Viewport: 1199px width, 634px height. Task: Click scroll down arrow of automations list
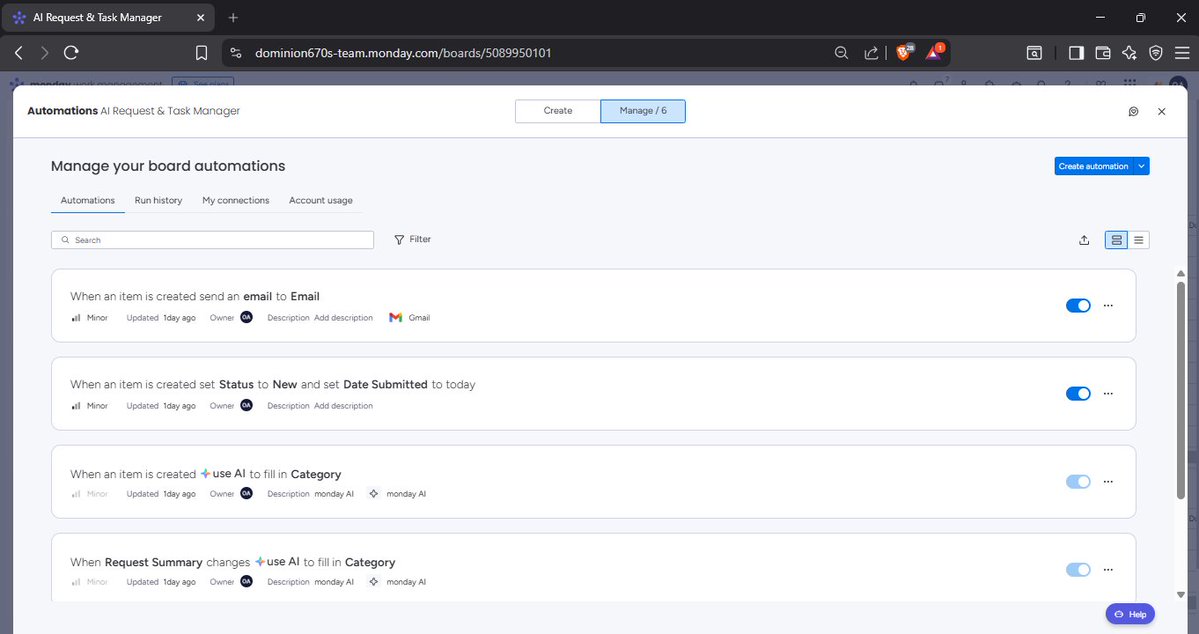click(1181, 594)
